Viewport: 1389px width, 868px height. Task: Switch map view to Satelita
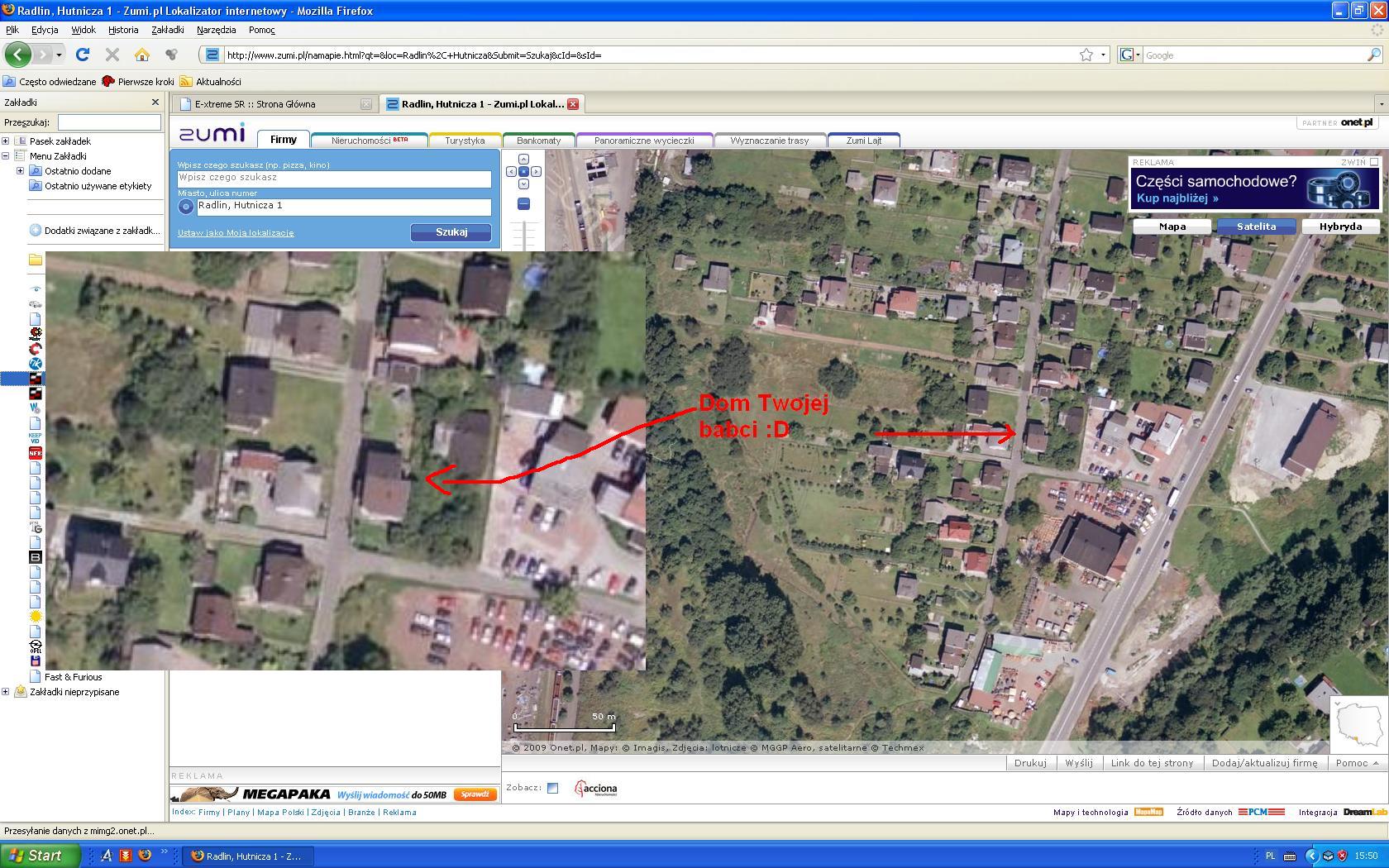point(1256,227)
